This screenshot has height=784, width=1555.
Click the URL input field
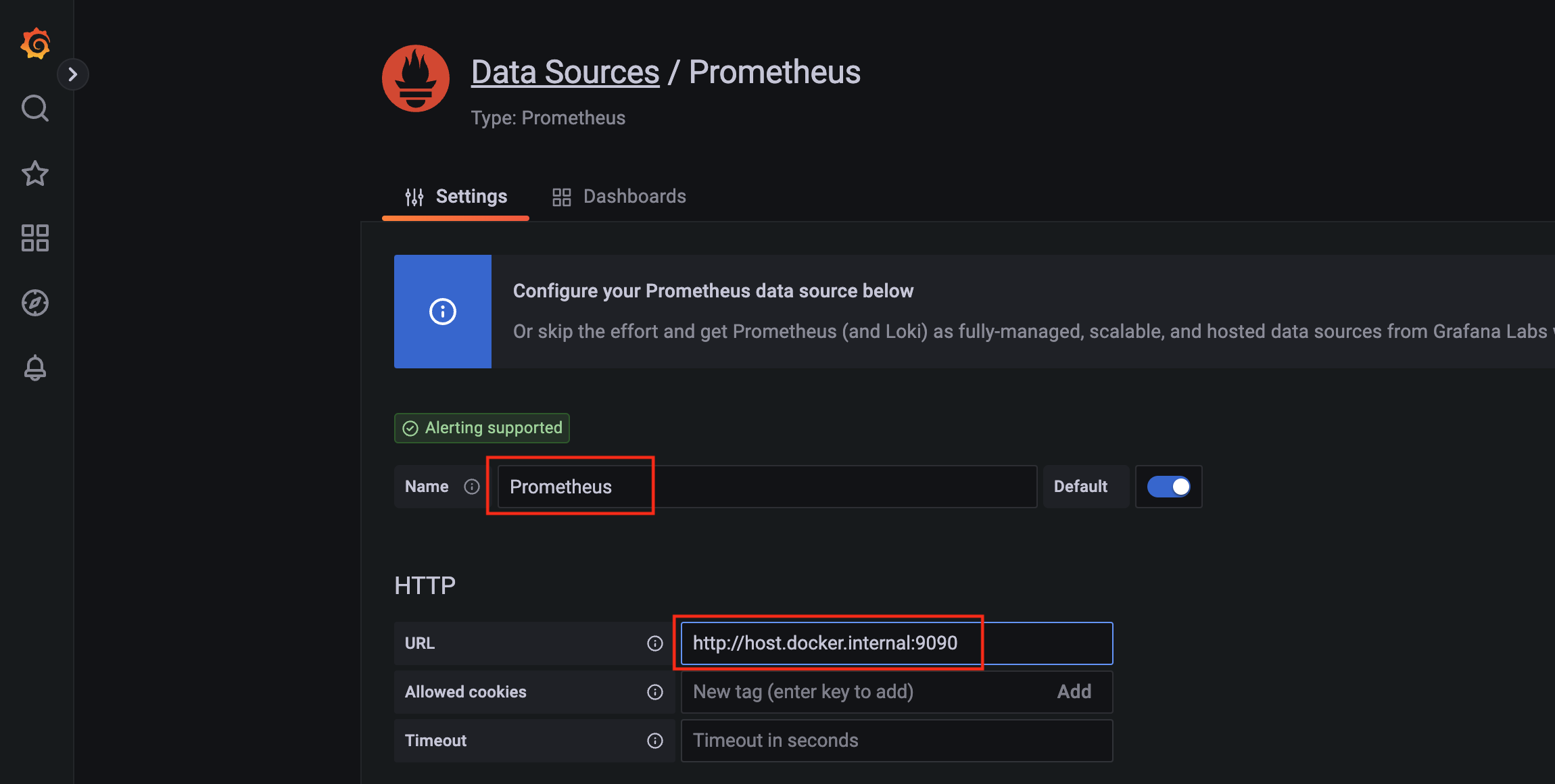(x=896, y=643)
